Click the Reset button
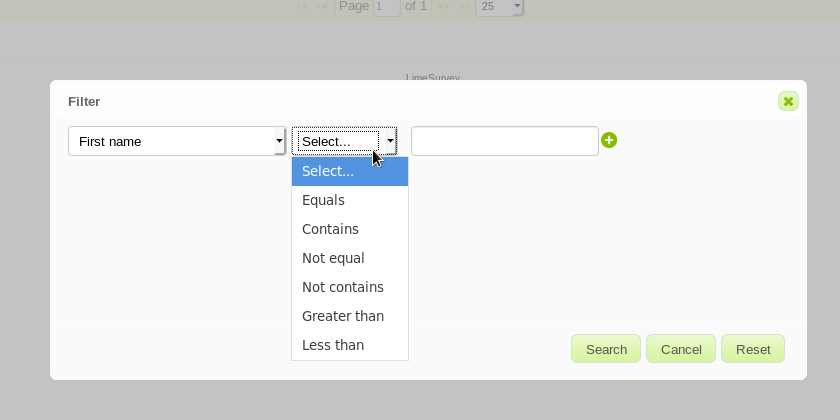Viewport: 840px width, 420px height. 753,349
